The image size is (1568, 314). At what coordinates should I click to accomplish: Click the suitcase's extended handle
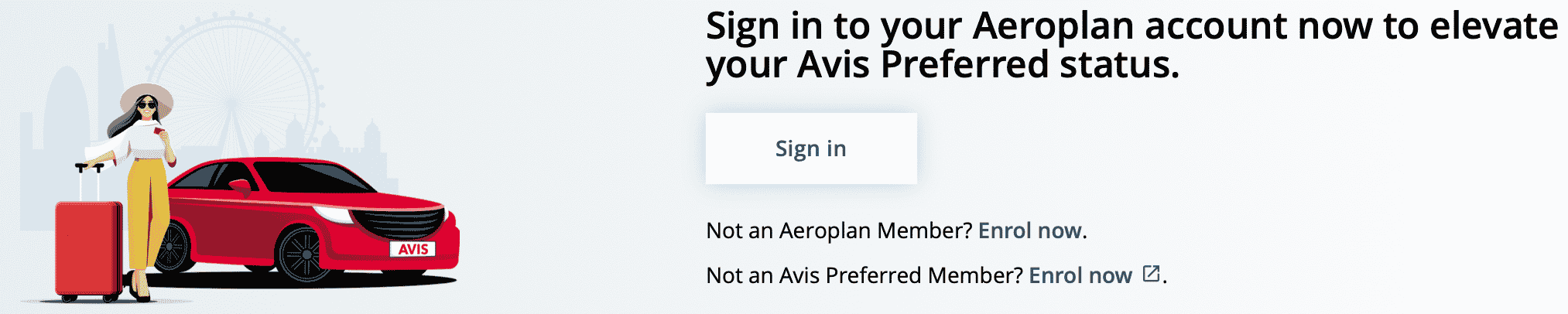coord(89,182)
